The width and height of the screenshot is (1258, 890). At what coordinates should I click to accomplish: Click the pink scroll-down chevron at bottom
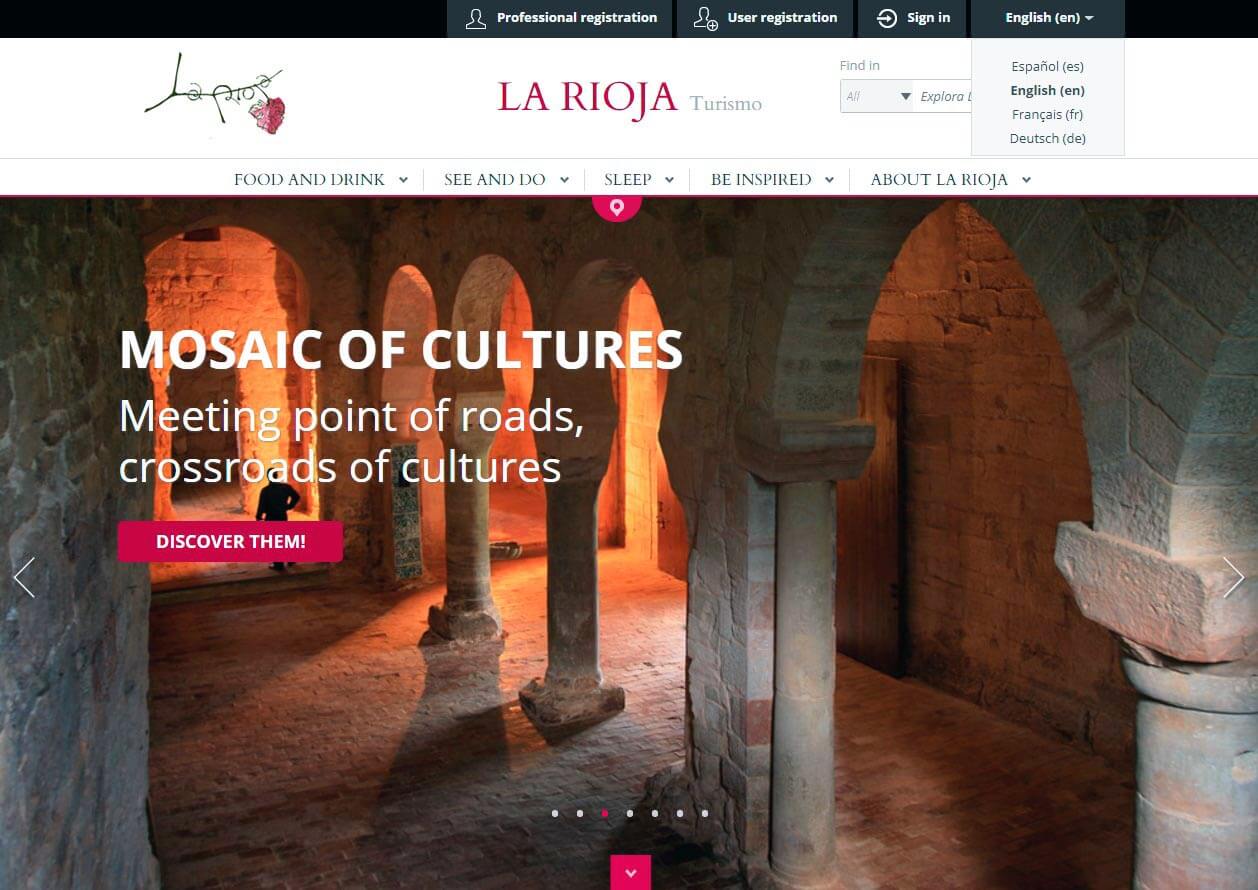coord(630,872)
